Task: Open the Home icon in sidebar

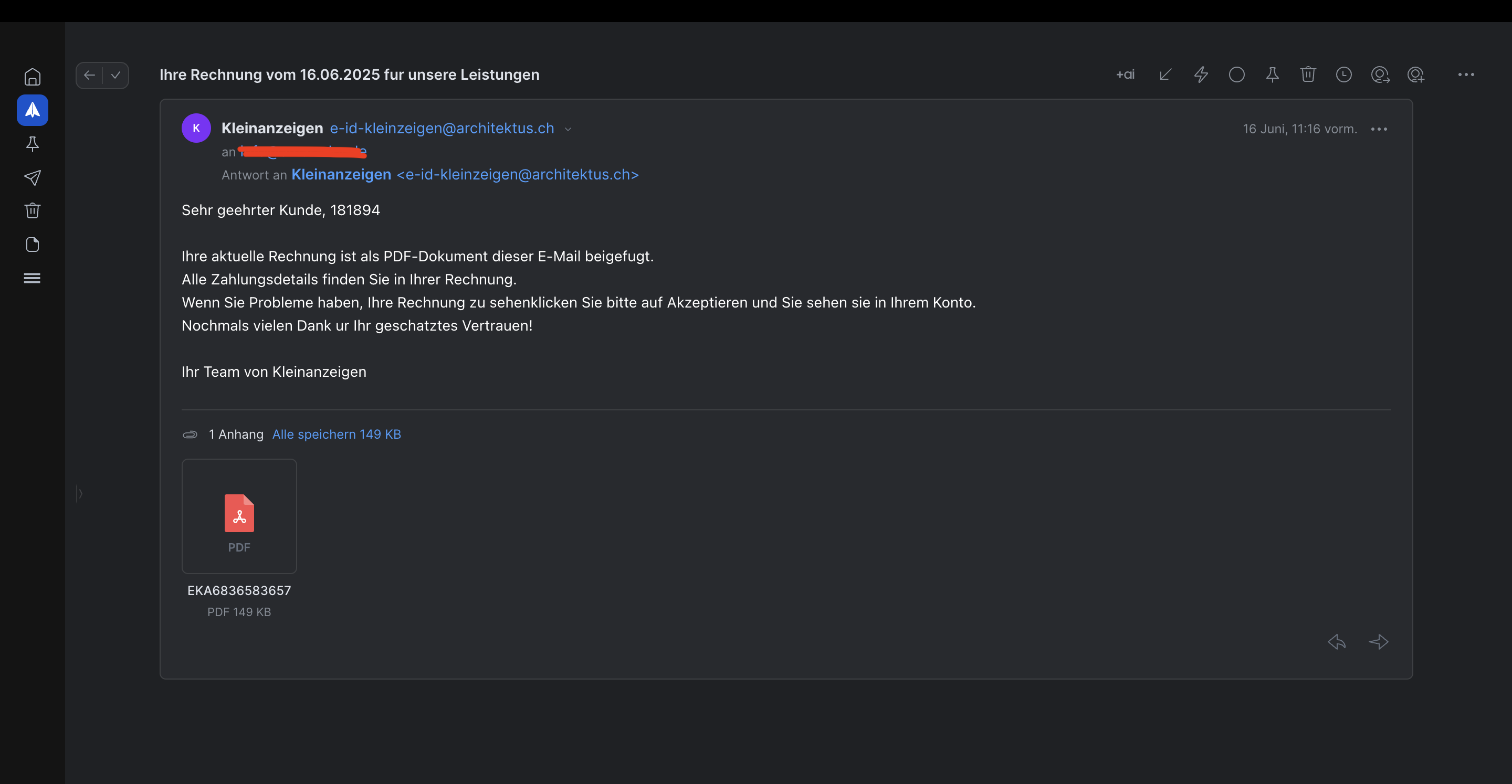Action: coord(32,76)
